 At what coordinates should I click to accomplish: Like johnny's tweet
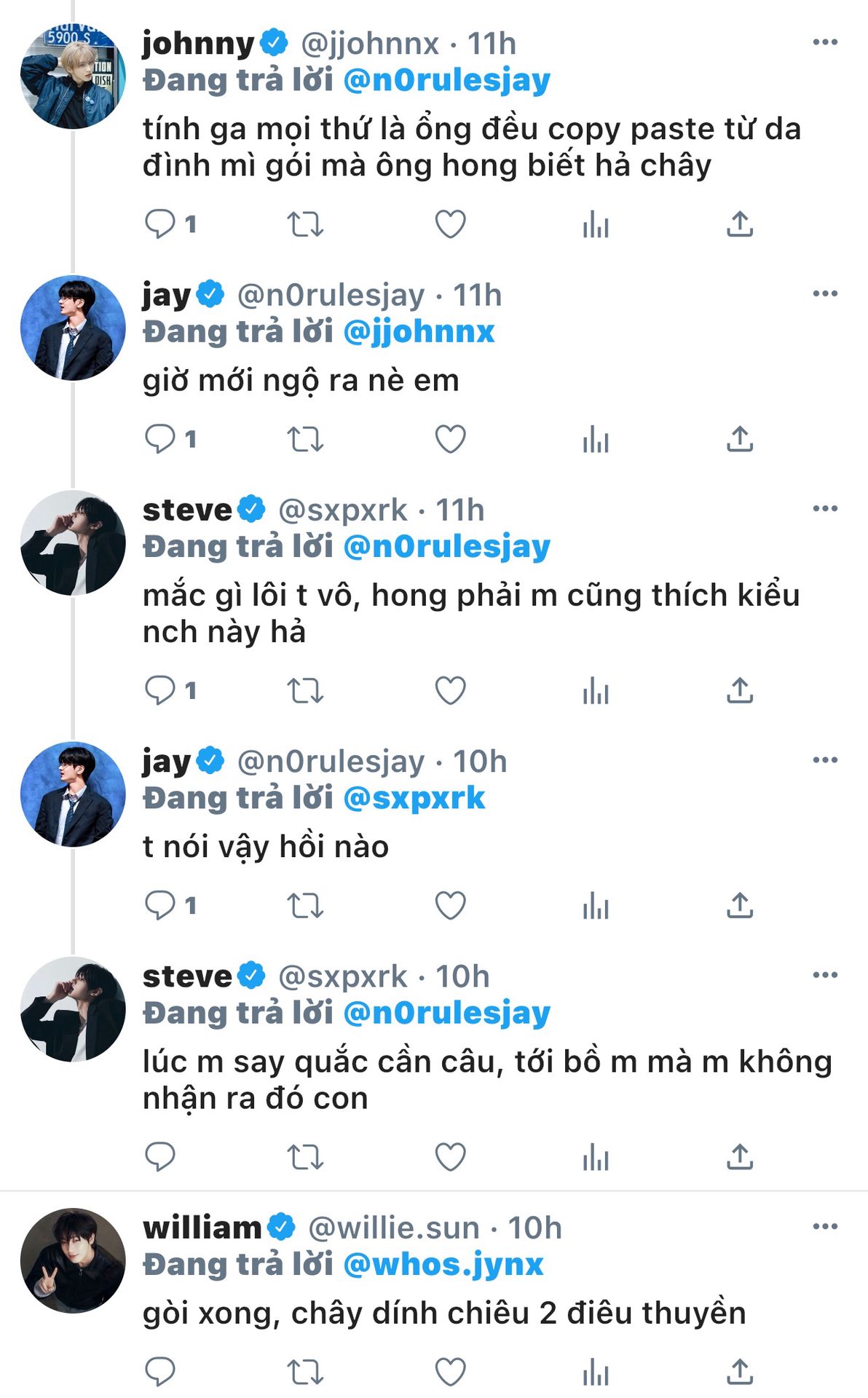pos(450,224)
